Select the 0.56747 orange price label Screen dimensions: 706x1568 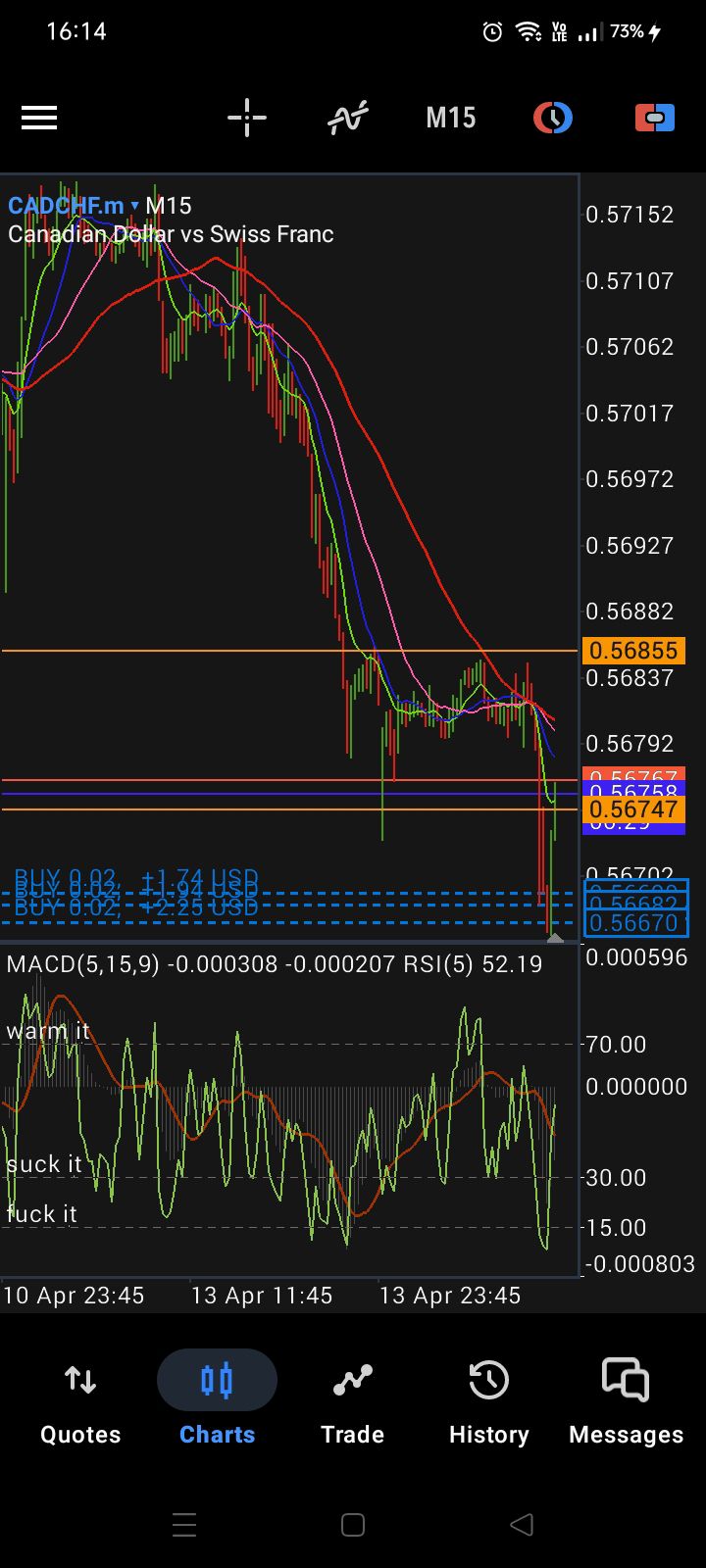(634, 809)
